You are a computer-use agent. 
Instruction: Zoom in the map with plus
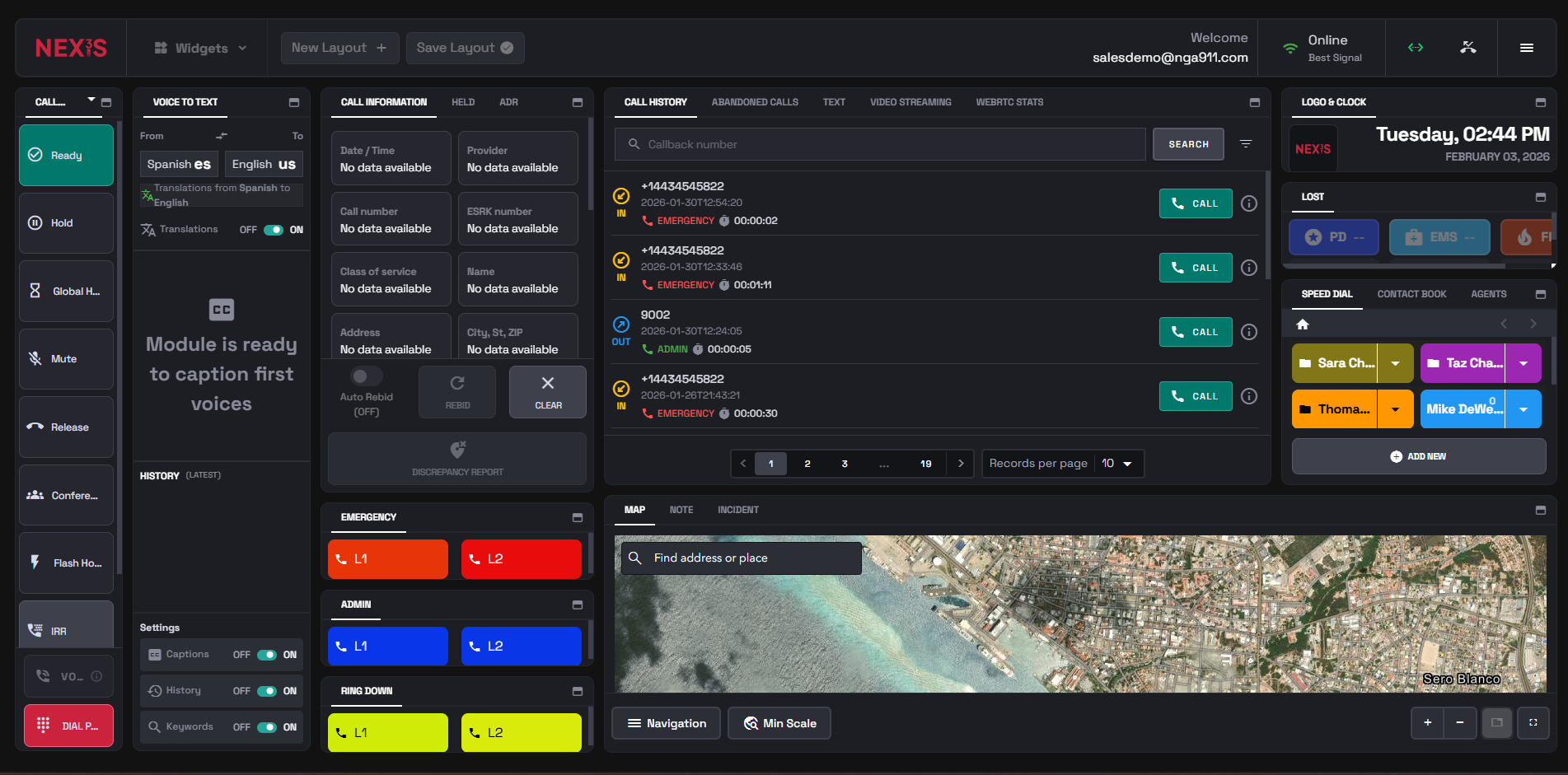pos(1427,722)
